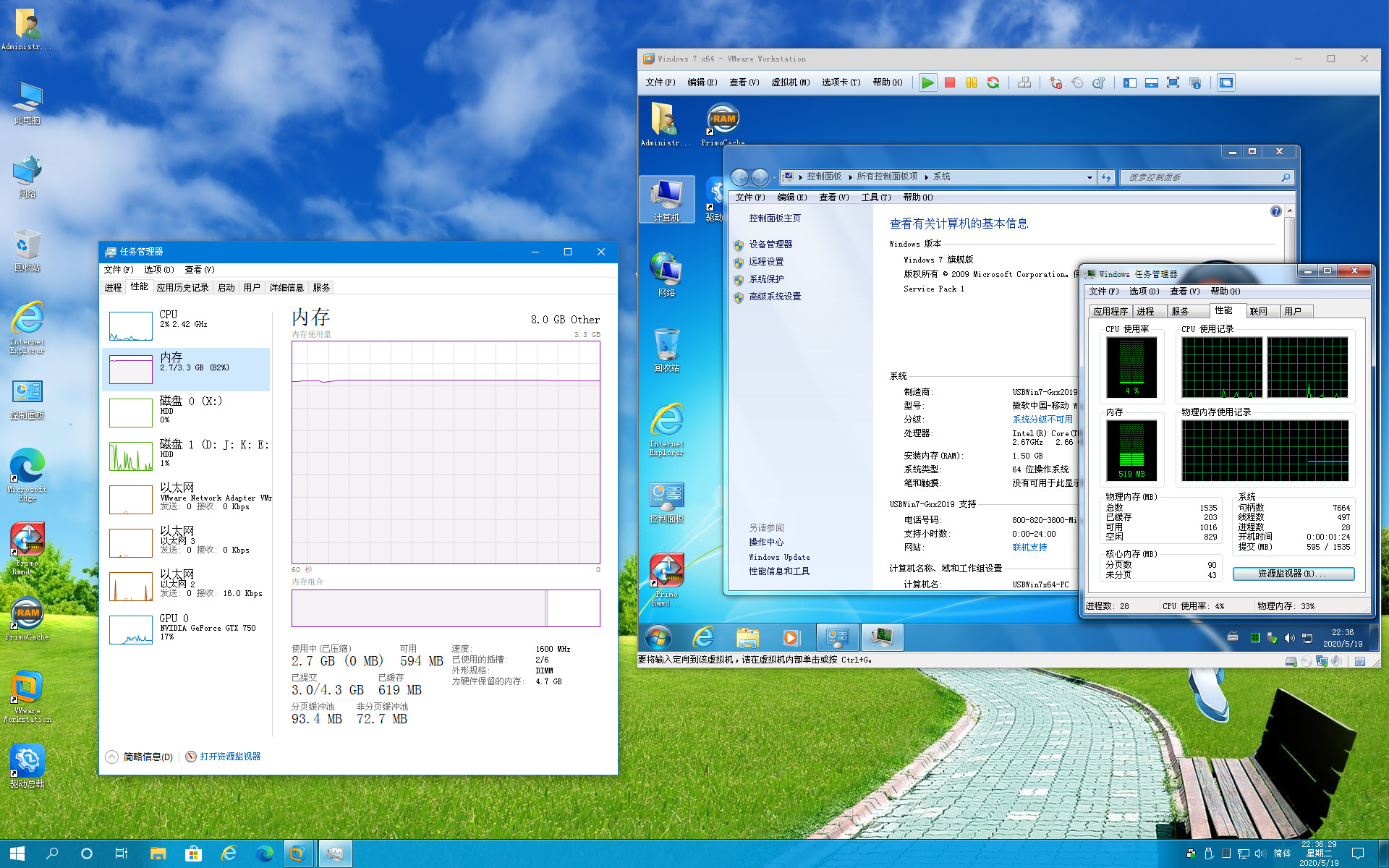This screenshot has width=1389, height=868.
Task: Click Windows Update link in System window
Action: (779, 557)
